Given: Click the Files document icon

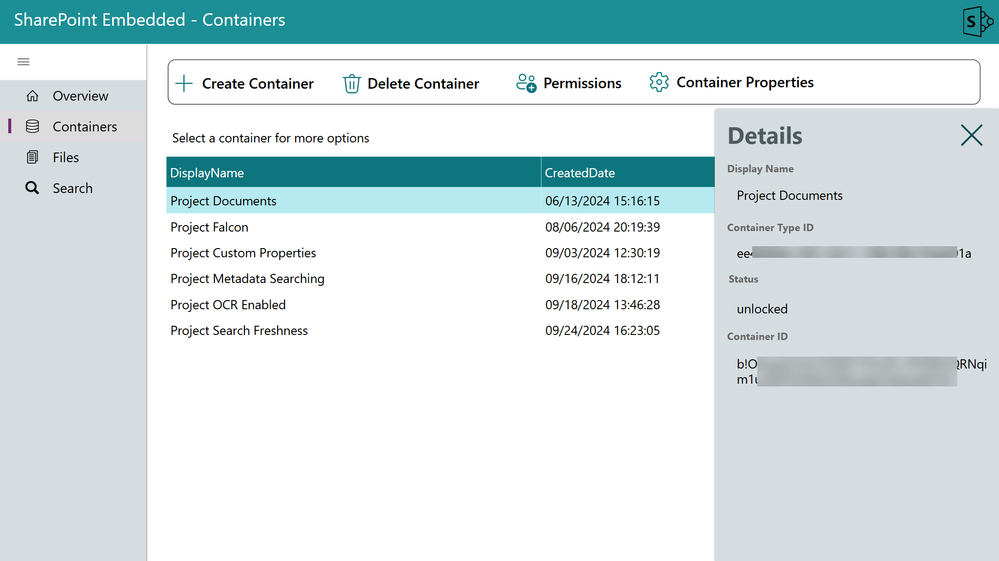Looking at the screenshot, I should (32, 157).
